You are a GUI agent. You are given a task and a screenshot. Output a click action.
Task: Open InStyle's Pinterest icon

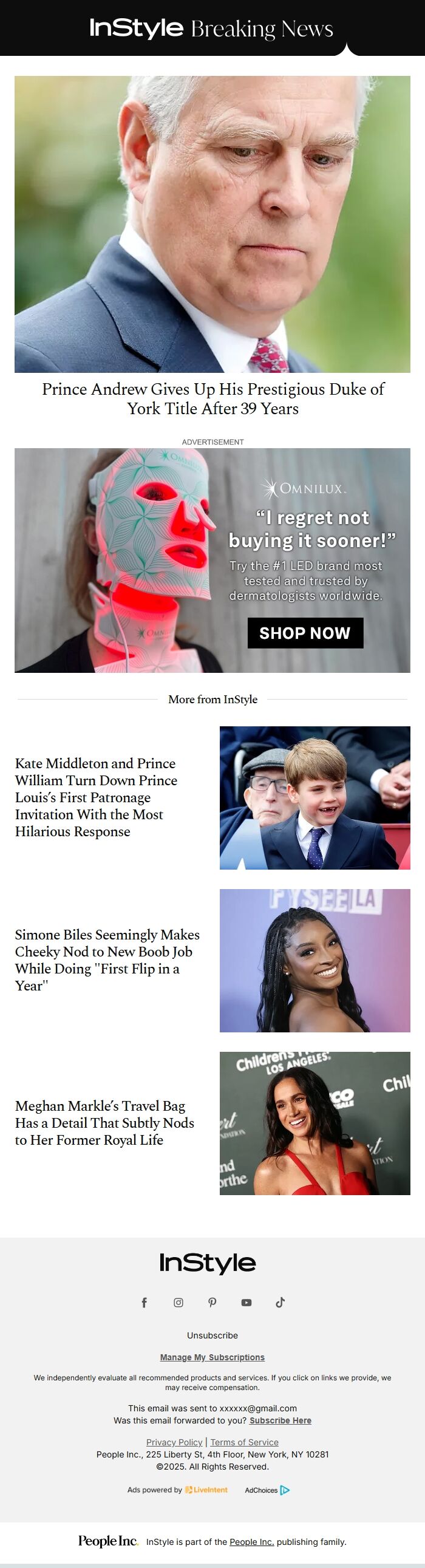(x=212, y=1303)
